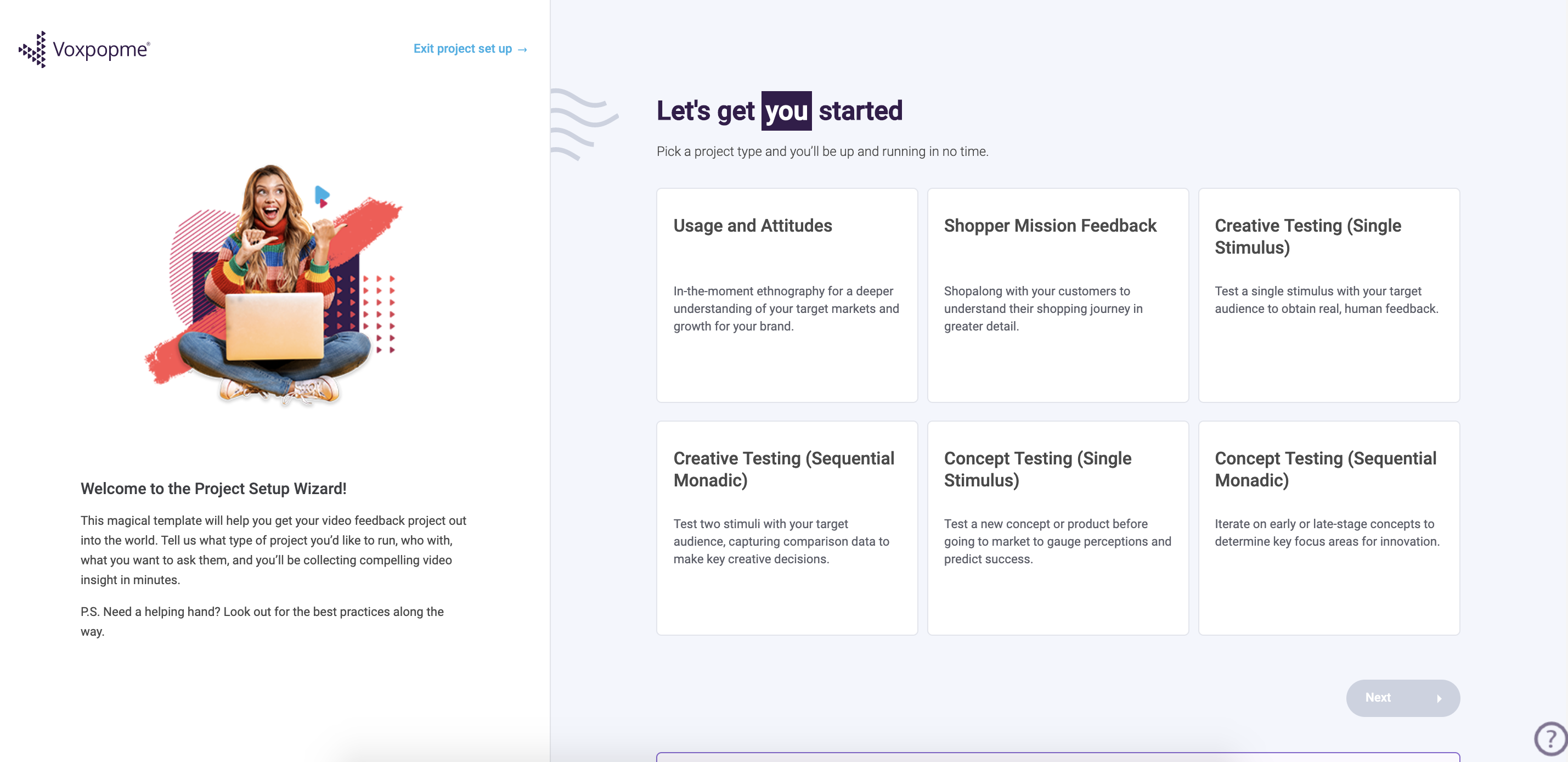The width and height of the screenshot is (1568, 762).
Task: Click the 'Let's get you started' heading
Action: (x=779, y=111)
